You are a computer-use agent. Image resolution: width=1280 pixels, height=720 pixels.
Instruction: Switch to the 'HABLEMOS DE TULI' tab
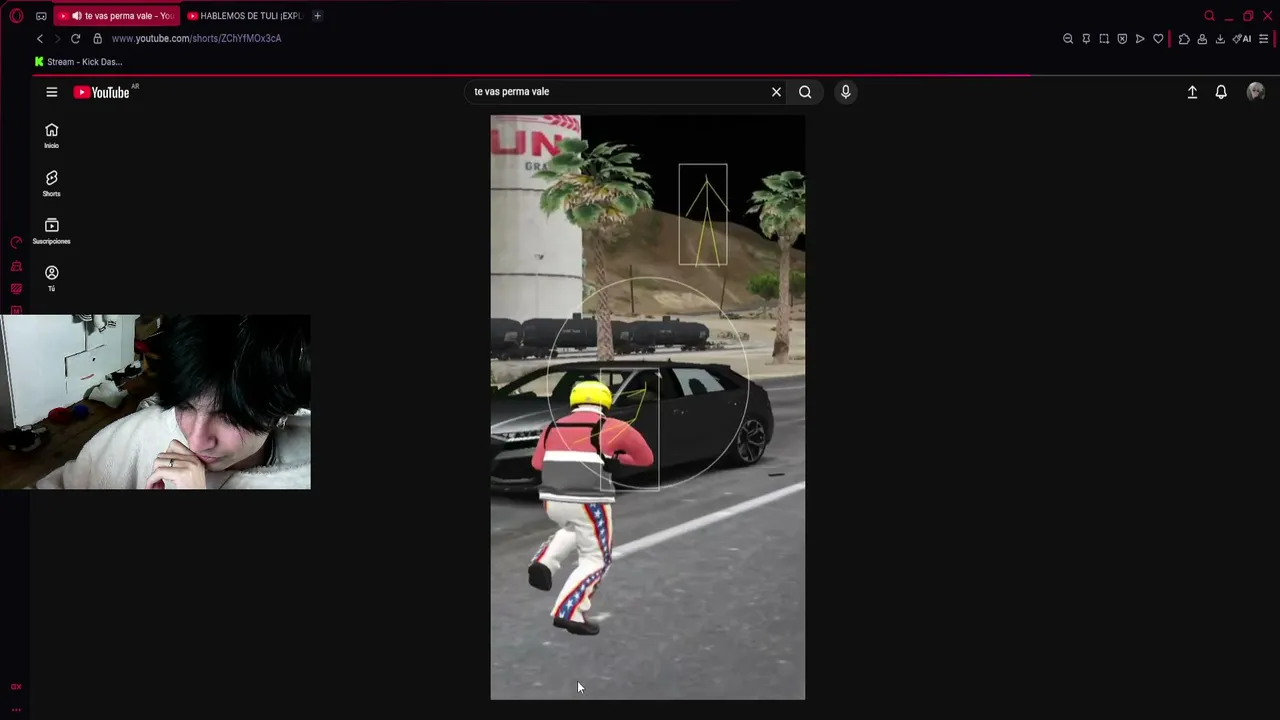[x=244, y=16]
